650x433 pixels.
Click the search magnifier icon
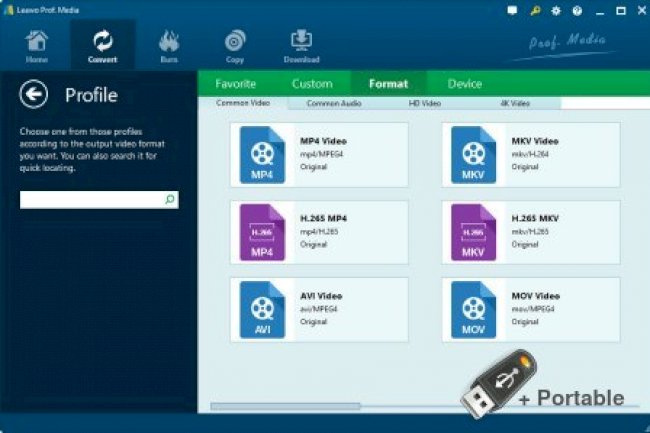(170, 200)
